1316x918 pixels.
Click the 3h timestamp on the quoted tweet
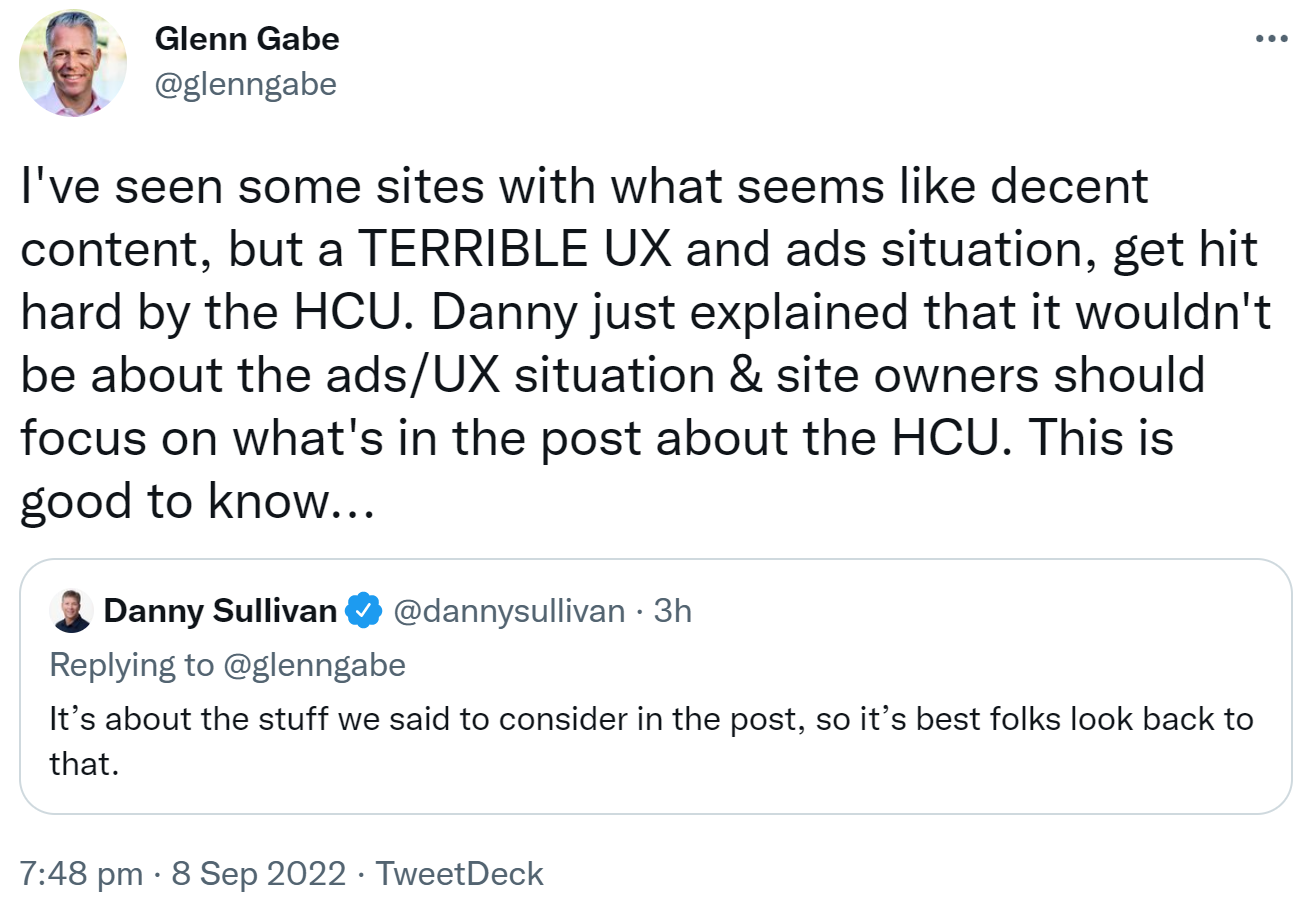click(679, 611)
